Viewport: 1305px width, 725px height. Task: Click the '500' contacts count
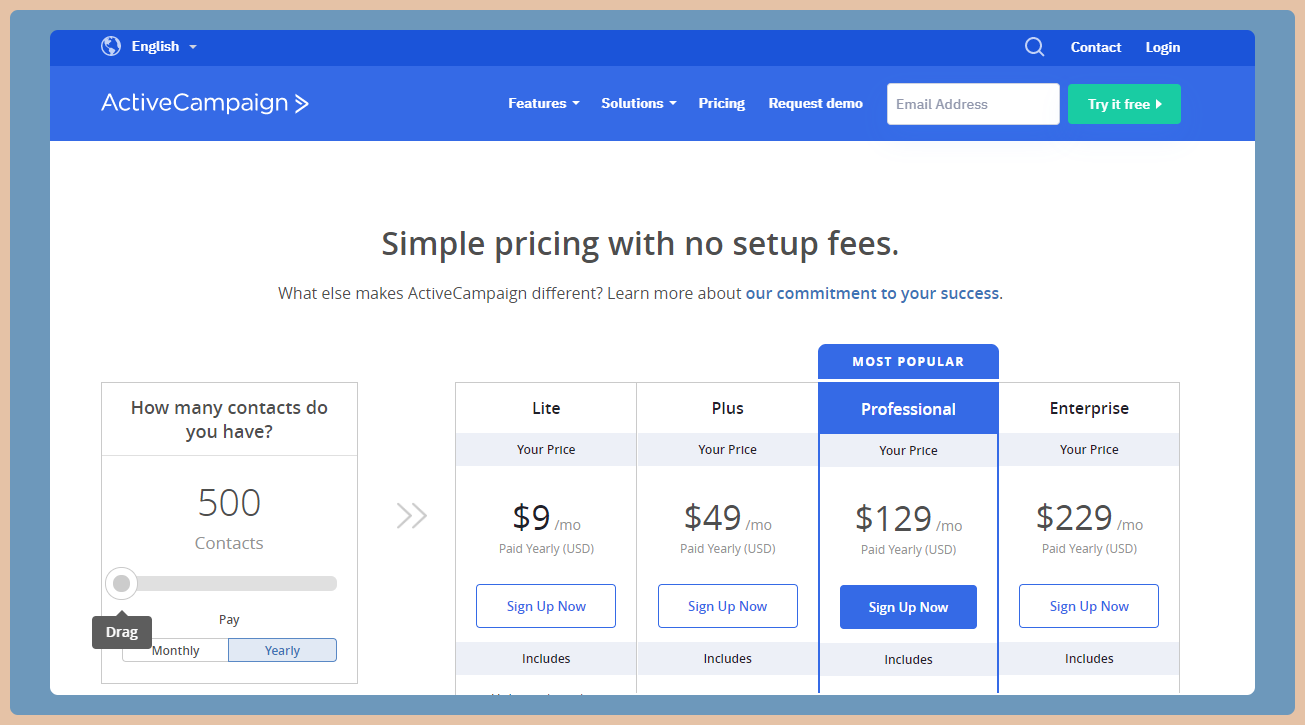229,503
